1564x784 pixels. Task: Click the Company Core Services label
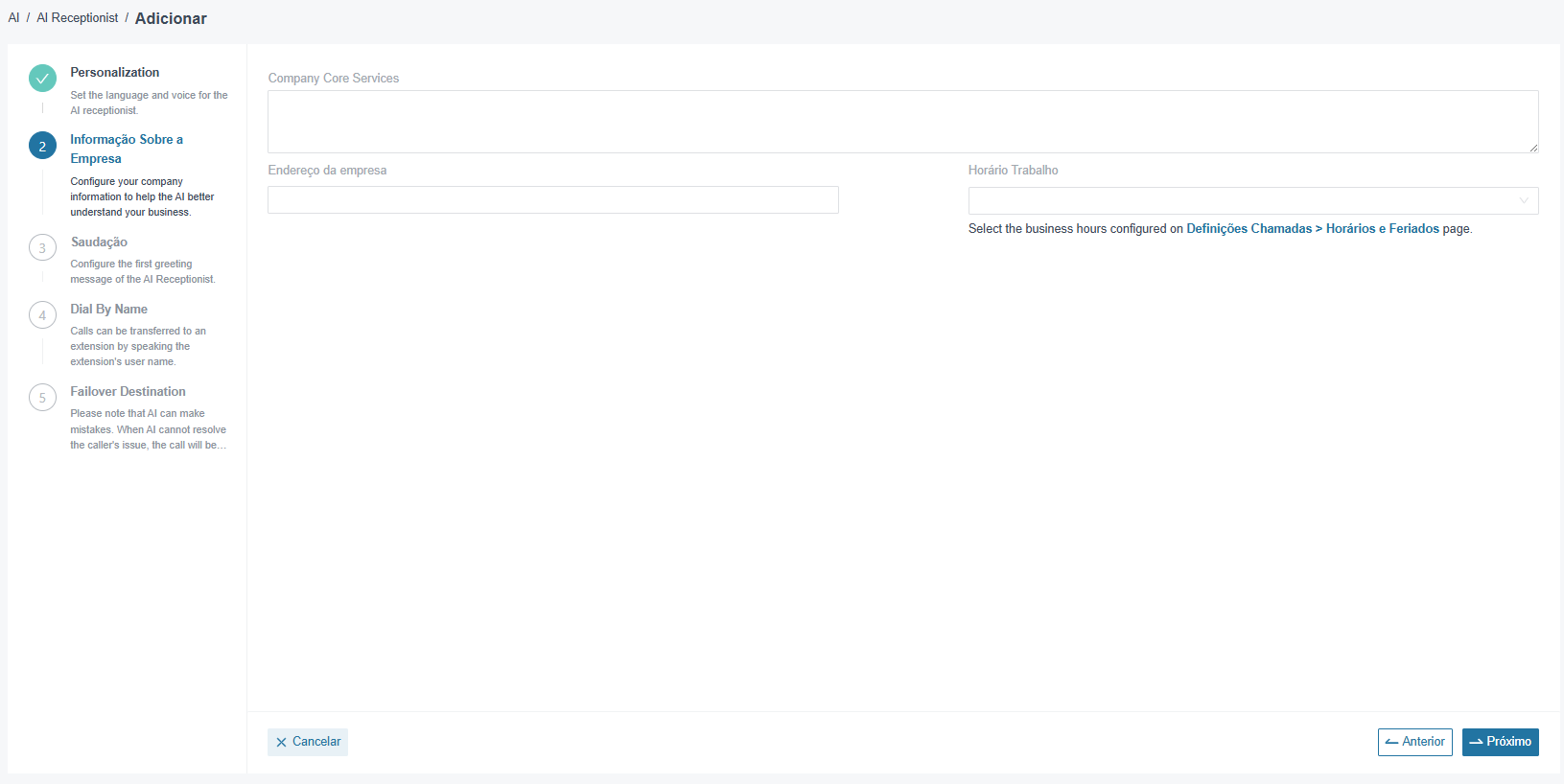tap(334, 79)
